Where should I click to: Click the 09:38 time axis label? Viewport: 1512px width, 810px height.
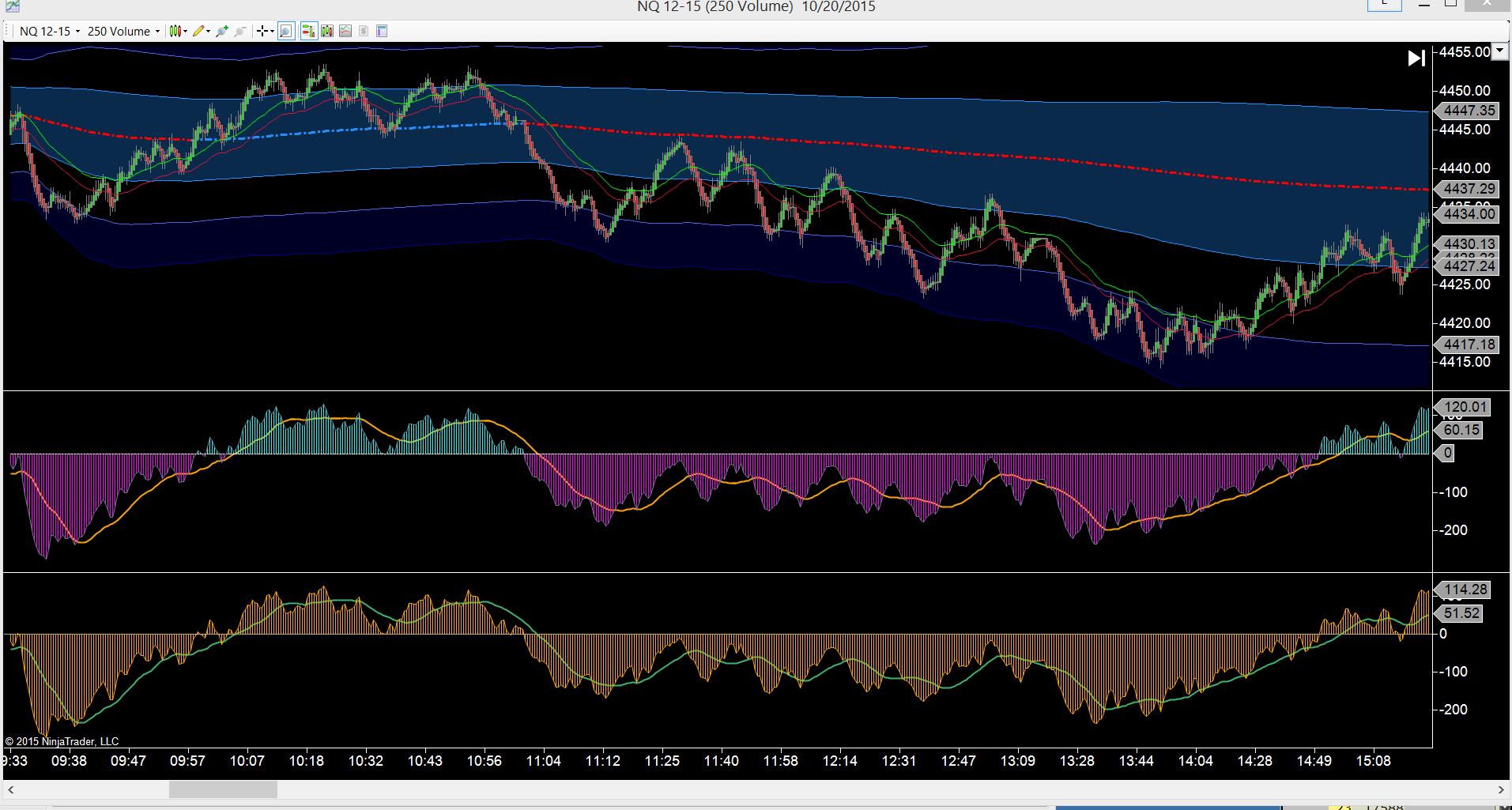[70, 761]
